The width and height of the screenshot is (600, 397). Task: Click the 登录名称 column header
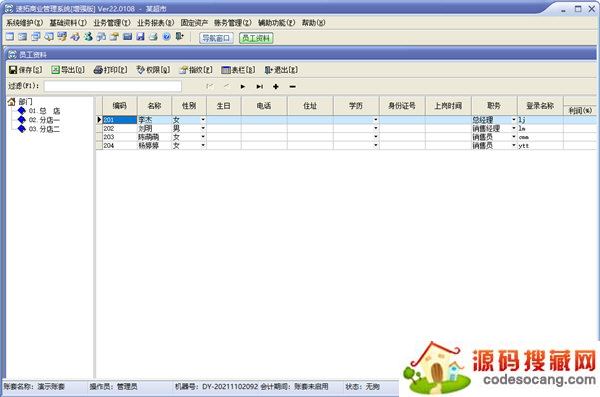(x=540, y=106)
